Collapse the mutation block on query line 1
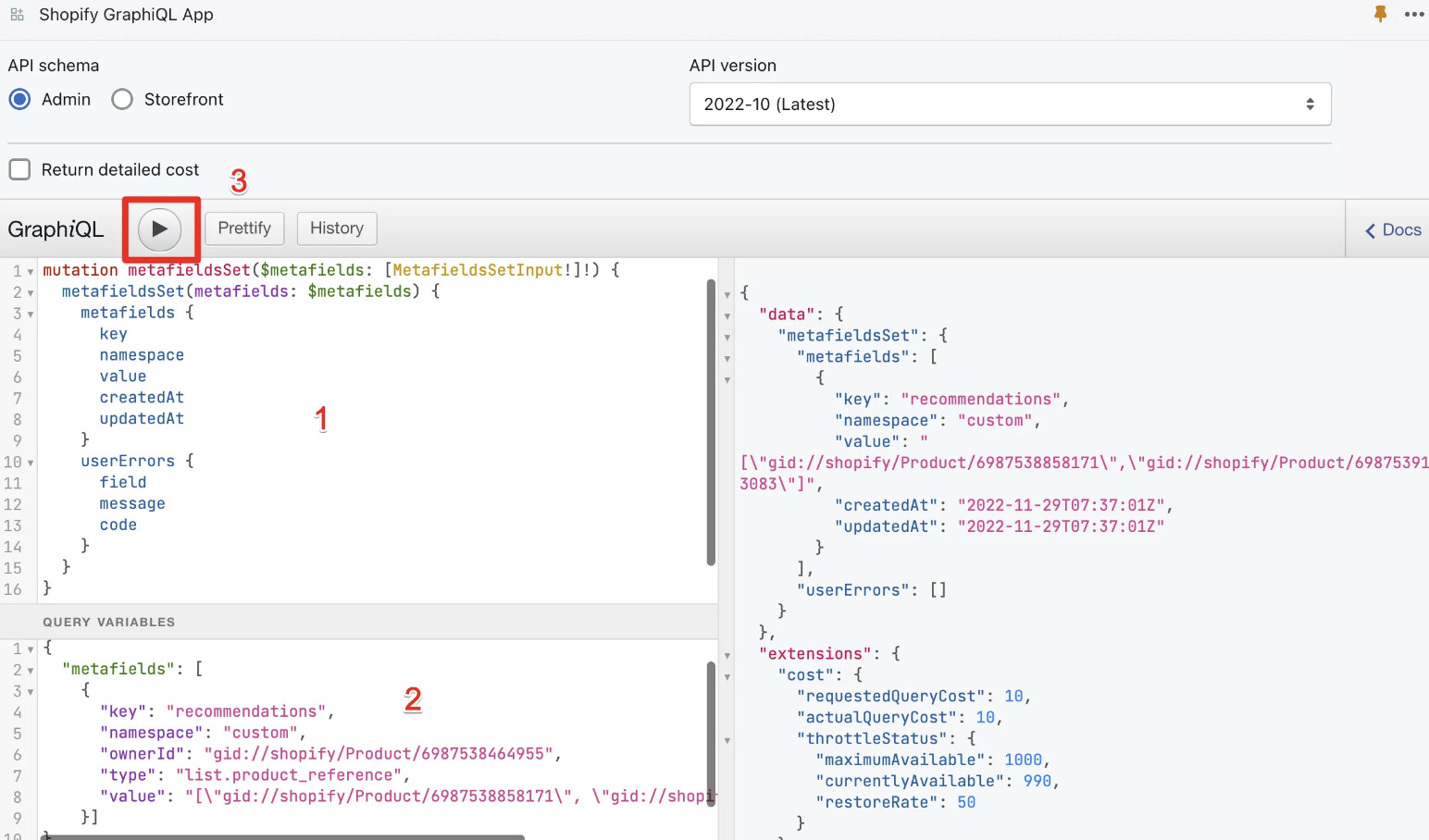This screenshot has width=1429, height=840. [31, 272]
